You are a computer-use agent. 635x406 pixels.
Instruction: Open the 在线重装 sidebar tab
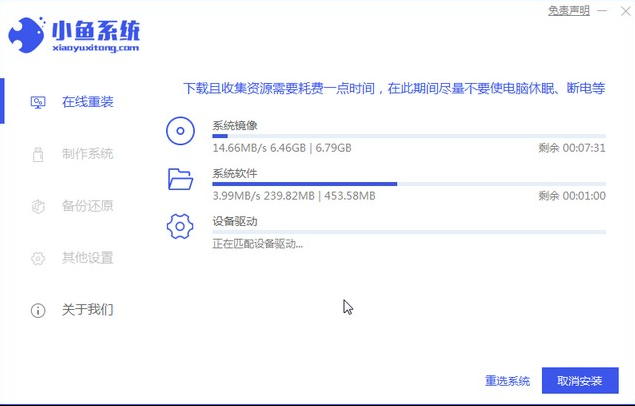coord(87,102)
